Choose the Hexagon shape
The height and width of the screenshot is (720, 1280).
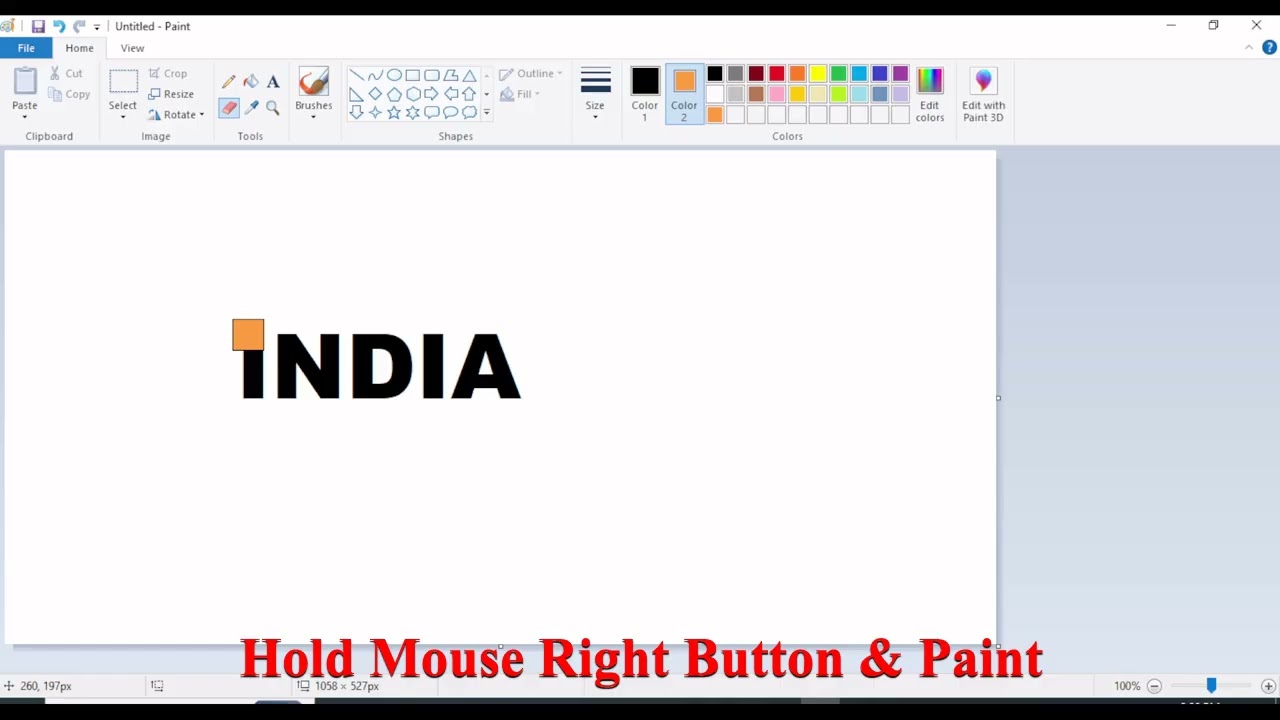(x=413, y=94)
